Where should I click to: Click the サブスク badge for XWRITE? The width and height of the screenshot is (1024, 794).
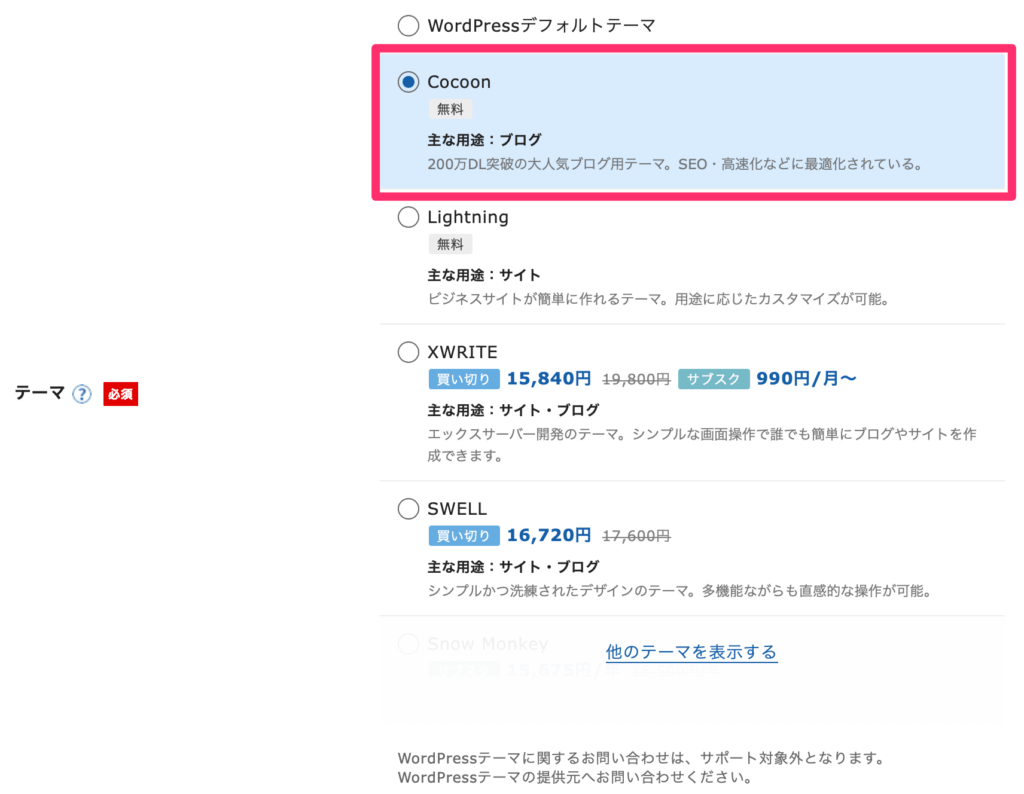(x=713, y=379)
